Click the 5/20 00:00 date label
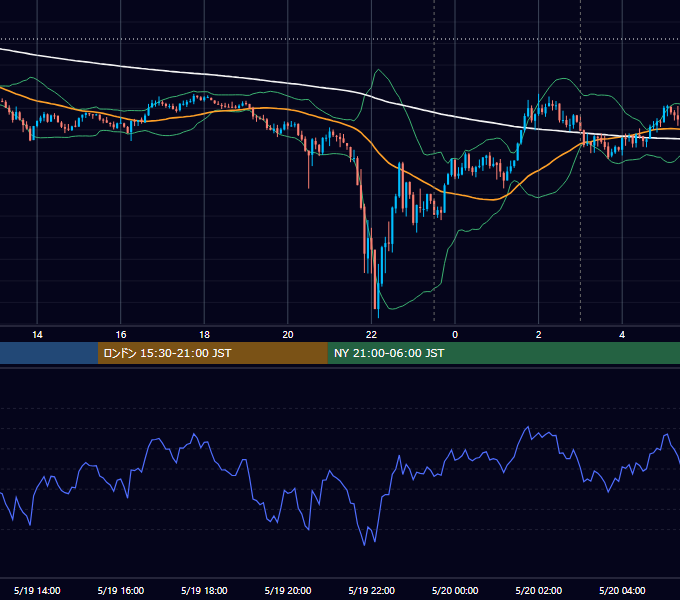 point(455,590)
